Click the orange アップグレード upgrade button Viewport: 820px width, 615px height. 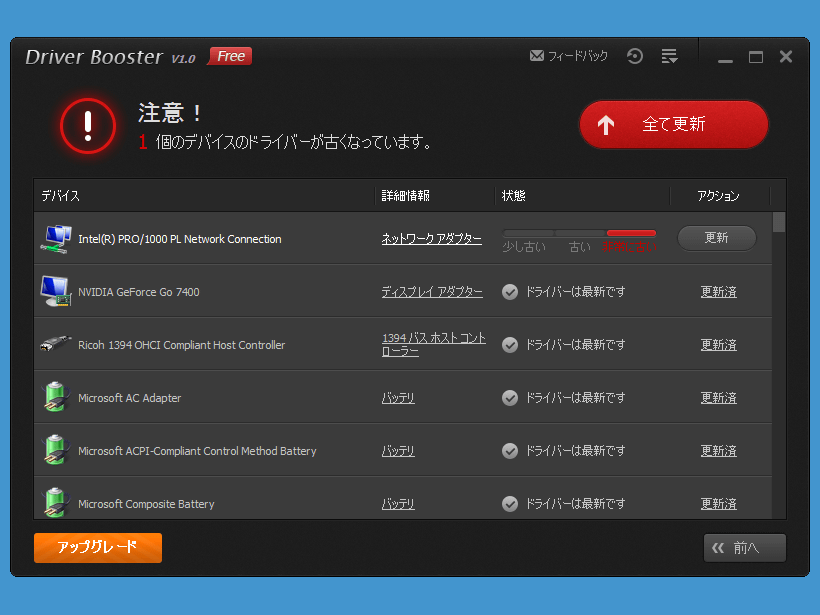tap(98, 548)
